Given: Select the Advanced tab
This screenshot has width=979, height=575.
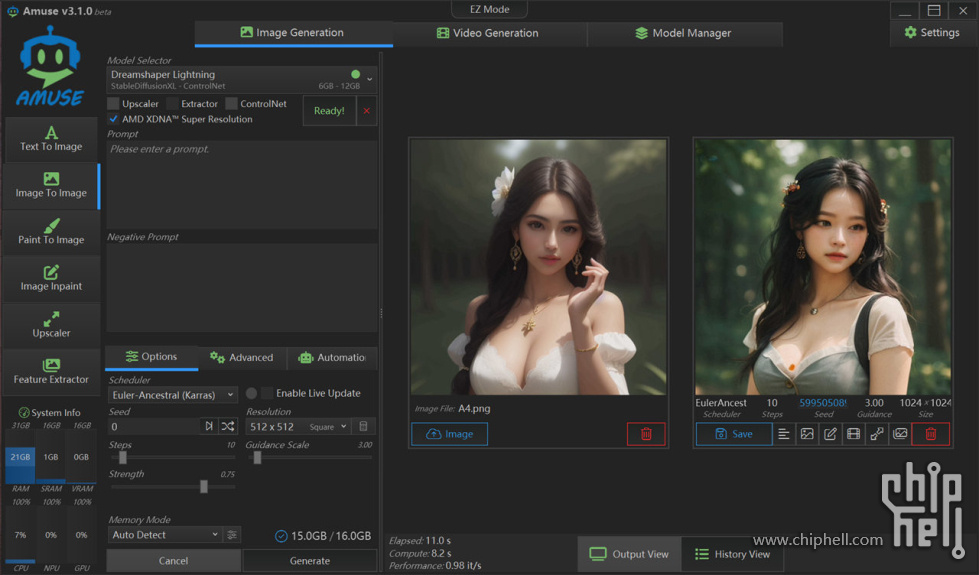Looking at the screenshot, I should pyautogui.click(x=242, y=358).
